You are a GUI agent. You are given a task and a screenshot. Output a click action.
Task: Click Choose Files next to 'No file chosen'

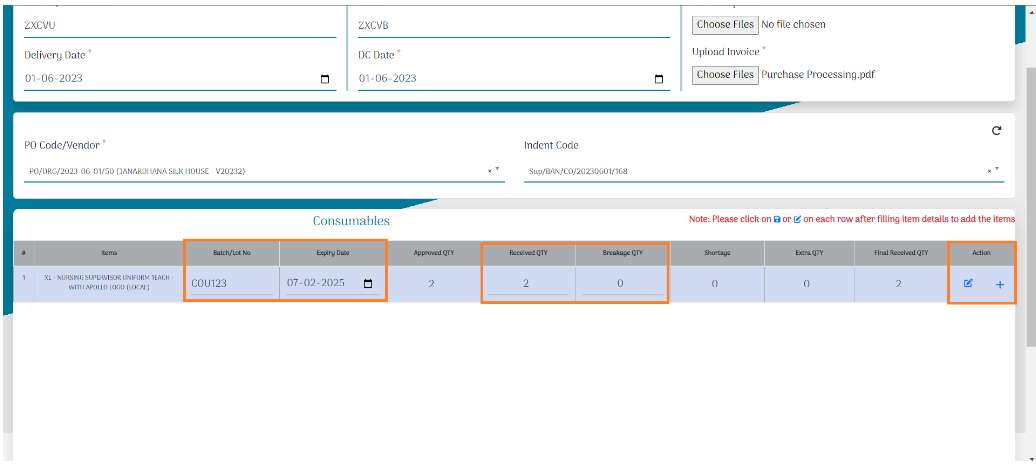point(725,24)
